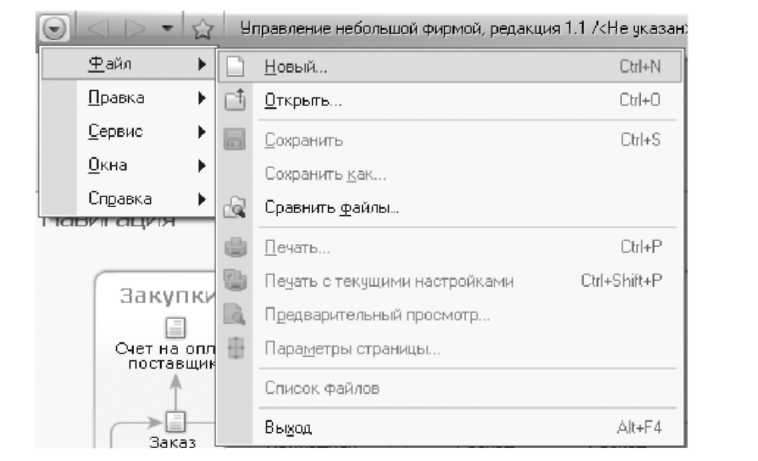Click the Save floppy disk icon
This screenshot has width=758, height=461.
pyautogui.click(x=235, y=139)
